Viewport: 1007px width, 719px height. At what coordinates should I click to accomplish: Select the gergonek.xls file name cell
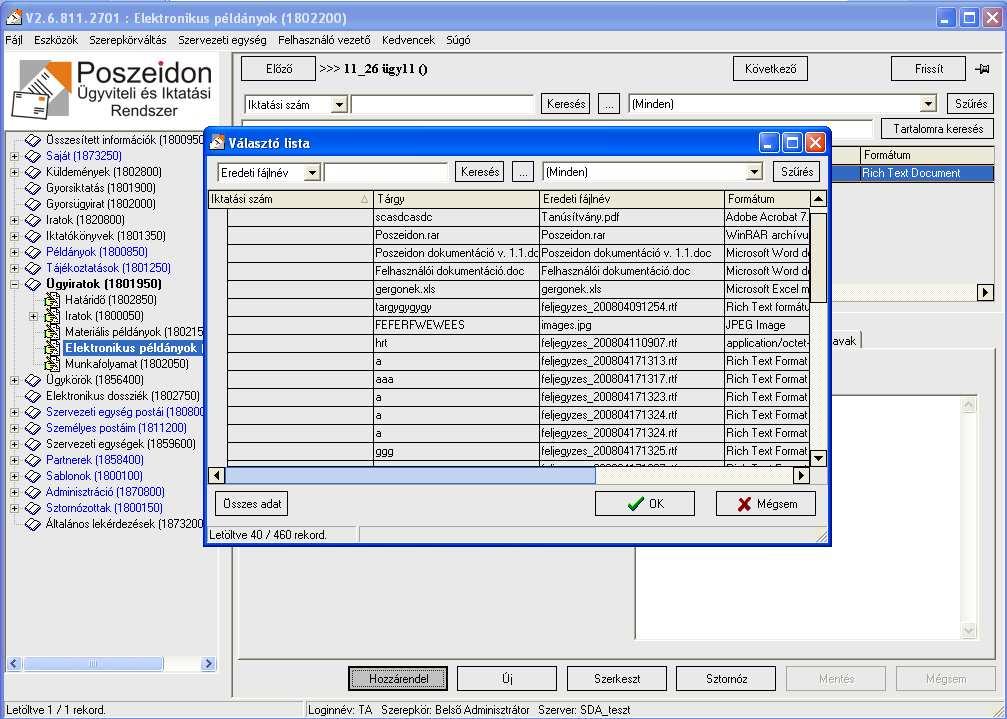[632, 289]
